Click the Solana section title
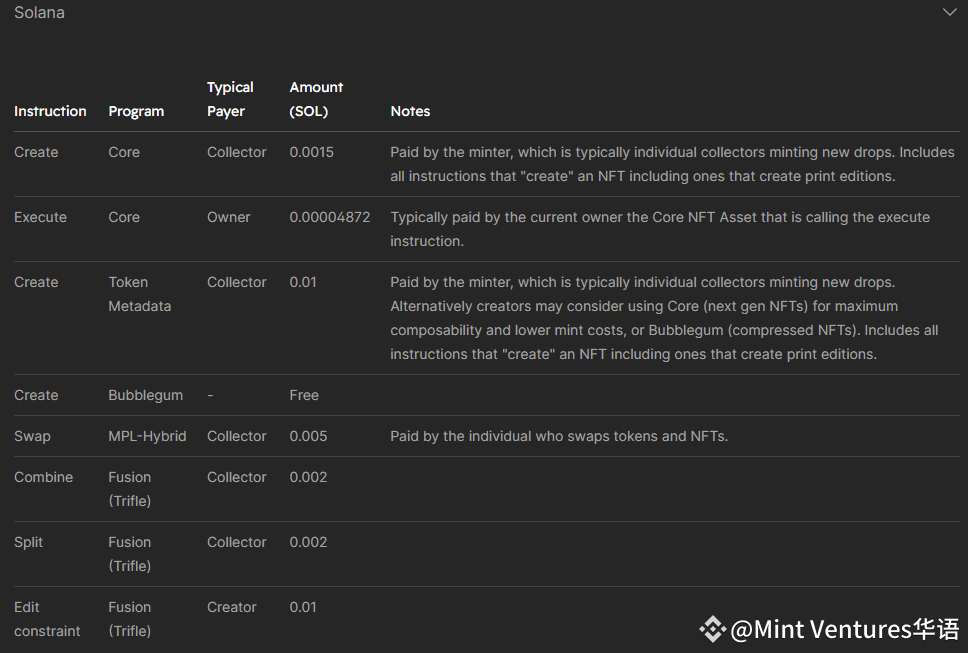 point(40,12)
